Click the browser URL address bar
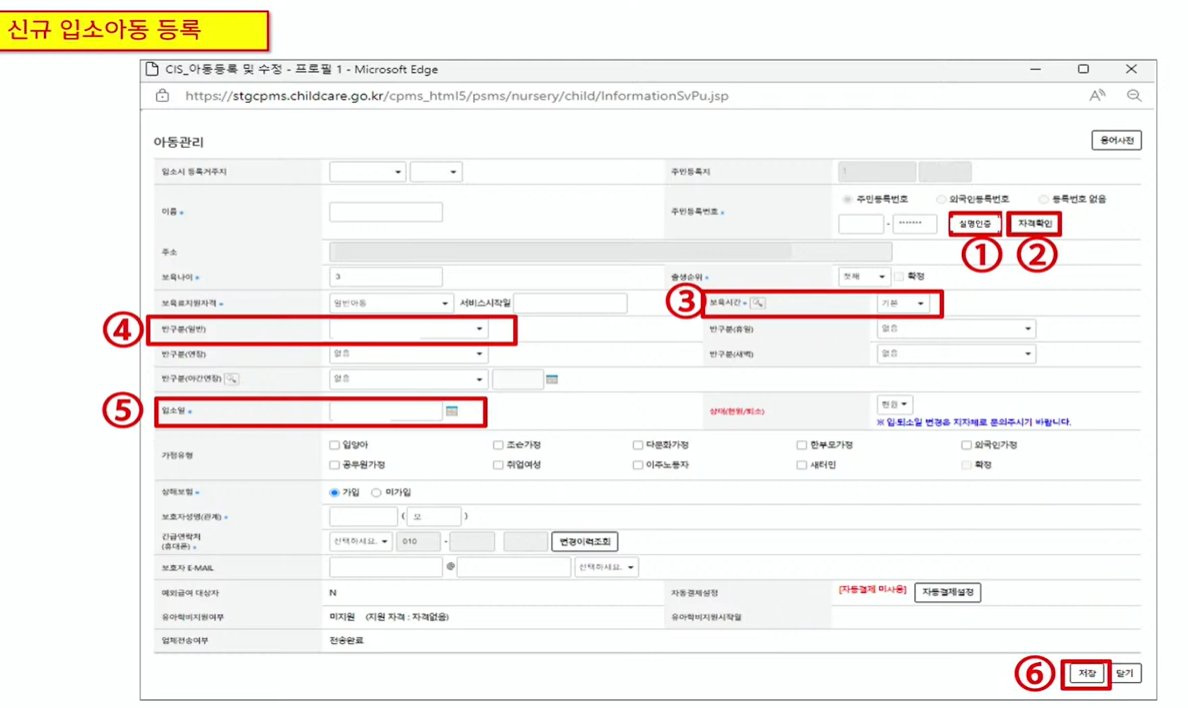The height and width of the screenshot is (708, 1188). tap(457, 96)
